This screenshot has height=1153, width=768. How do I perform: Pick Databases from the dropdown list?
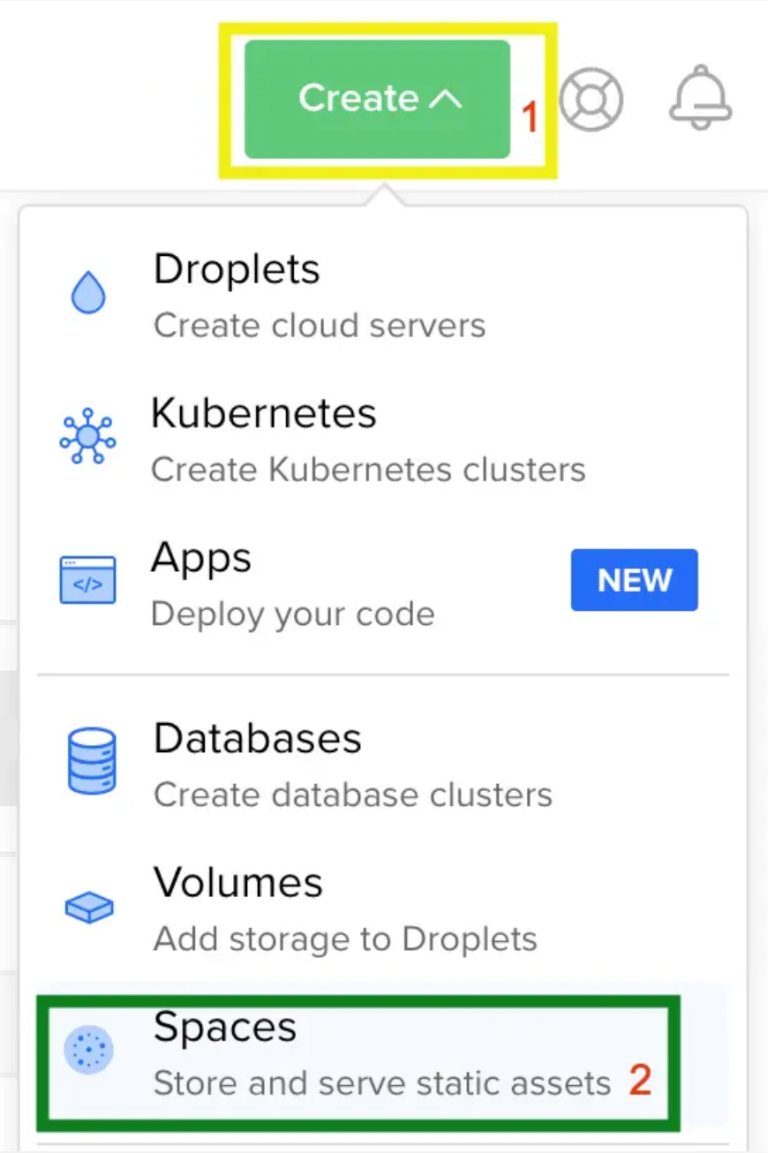[x=257, y=738]
